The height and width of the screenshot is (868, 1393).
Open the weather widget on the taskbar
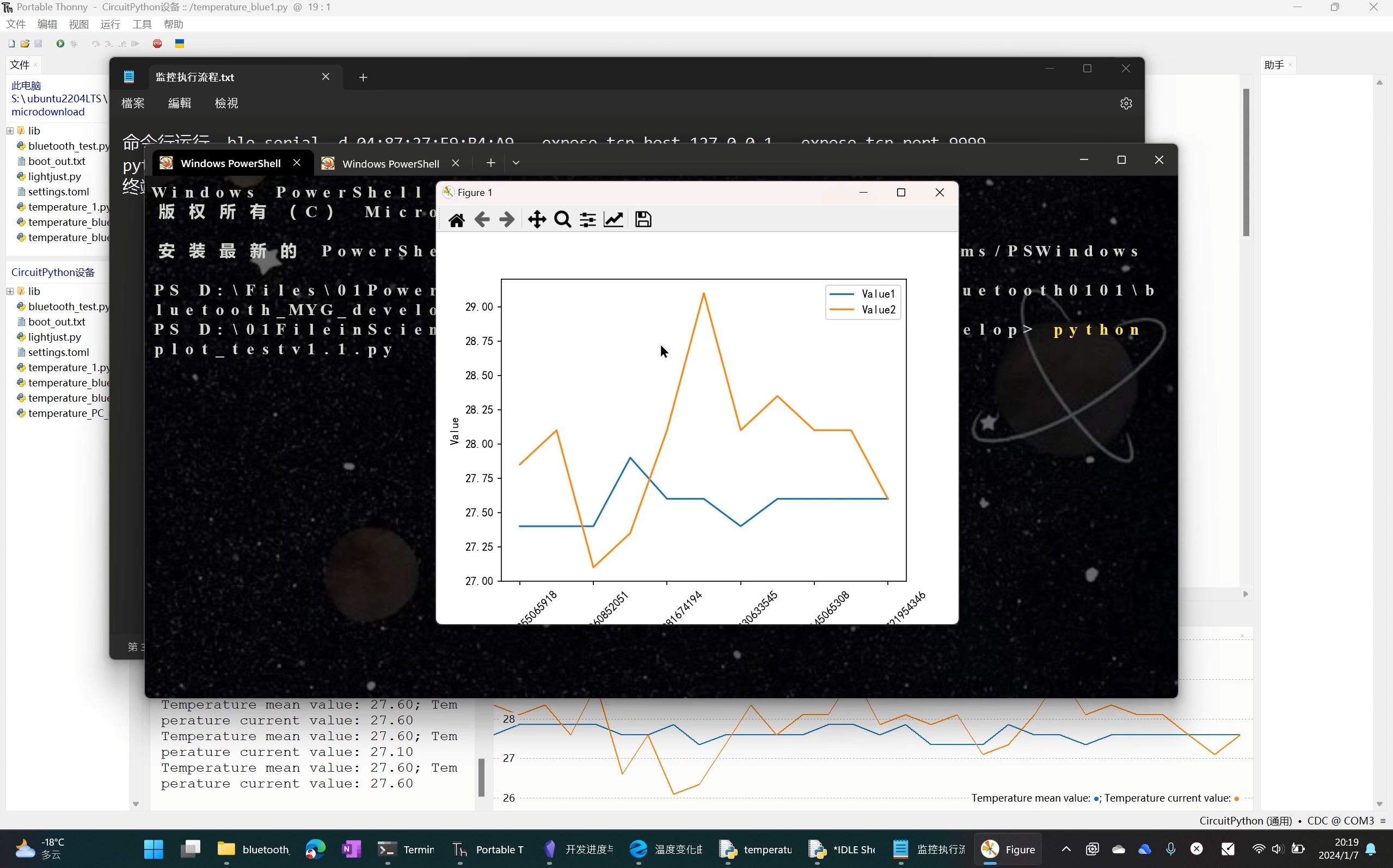tap(40, 848)
